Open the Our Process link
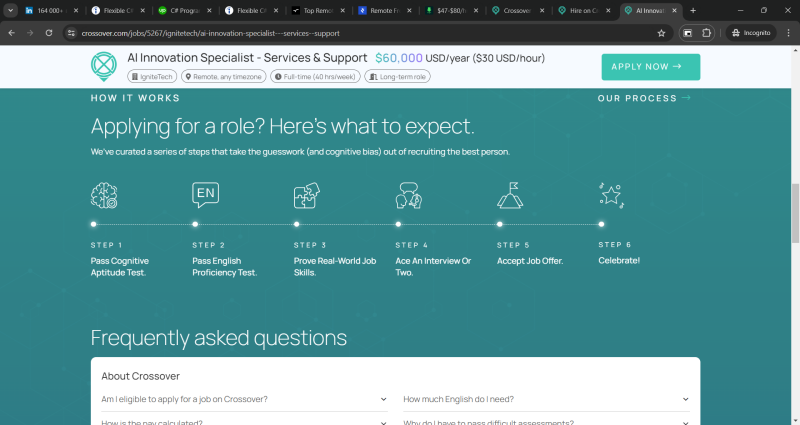 pyautogui.click(x=644, y=98)
